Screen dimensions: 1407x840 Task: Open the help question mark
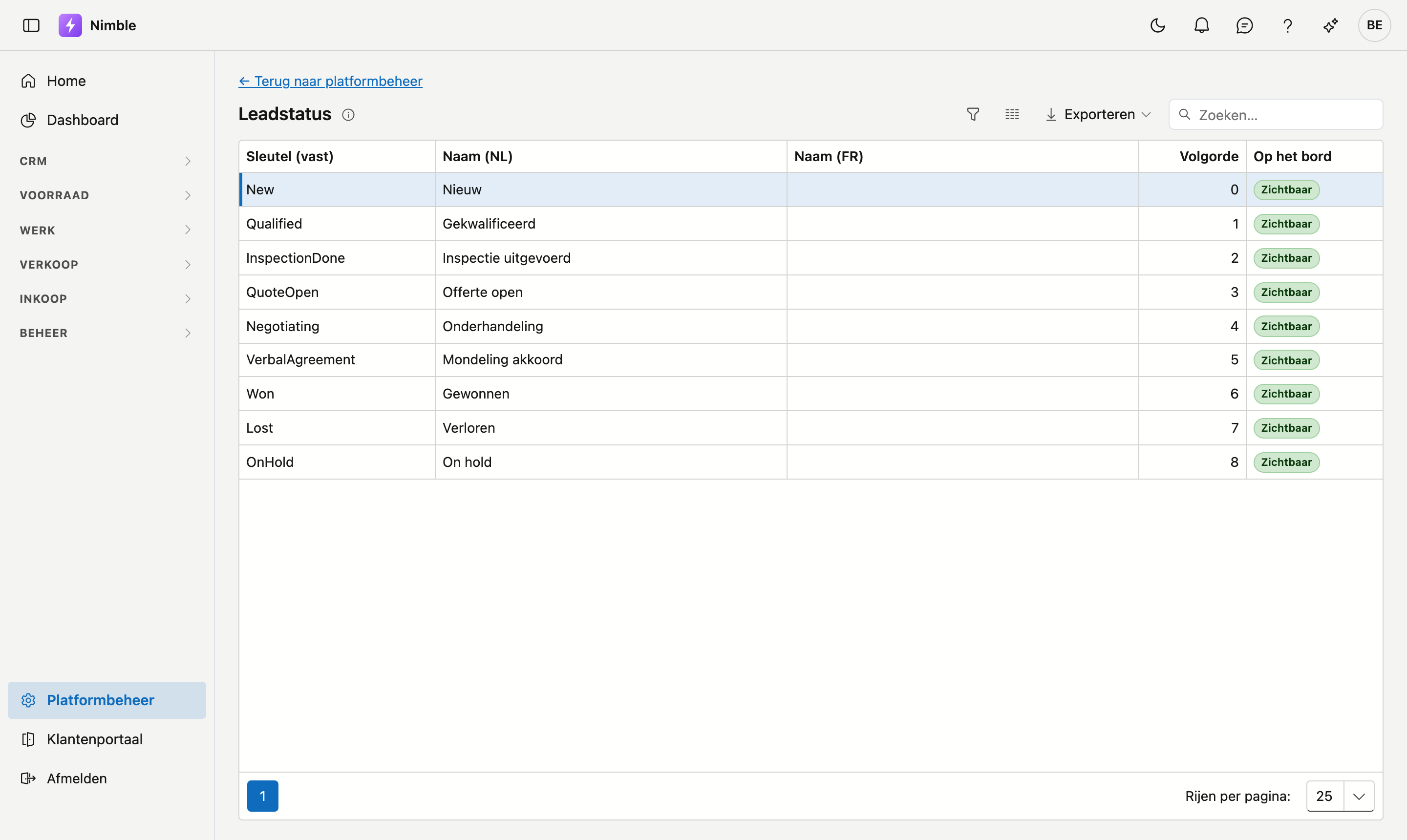point(1287,25)
